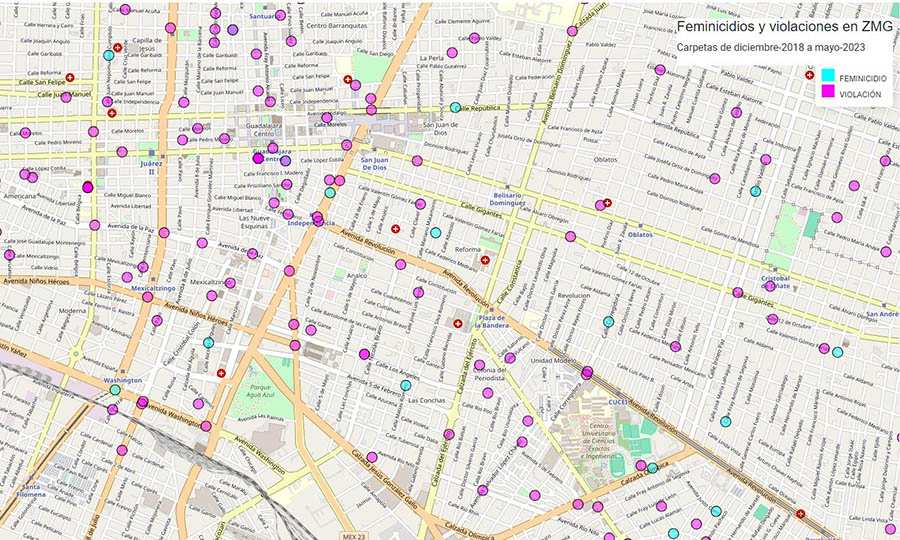Image resolution: width=900 pixels, height=540 pixels.
Task: Select the cyan marker on Calle República
Action: [455, 107]
